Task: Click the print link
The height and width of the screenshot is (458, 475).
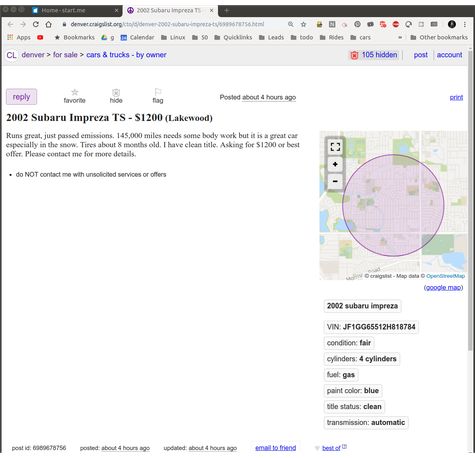Action: 456,97
